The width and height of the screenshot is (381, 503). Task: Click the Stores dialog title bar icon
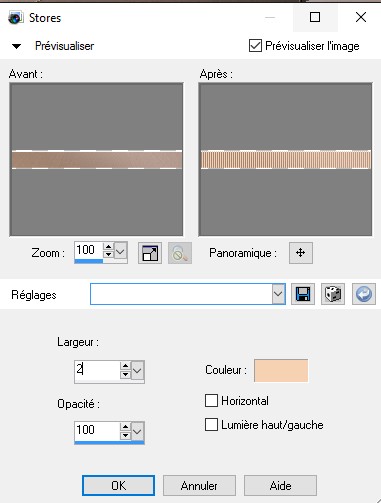tap(15, 18)
